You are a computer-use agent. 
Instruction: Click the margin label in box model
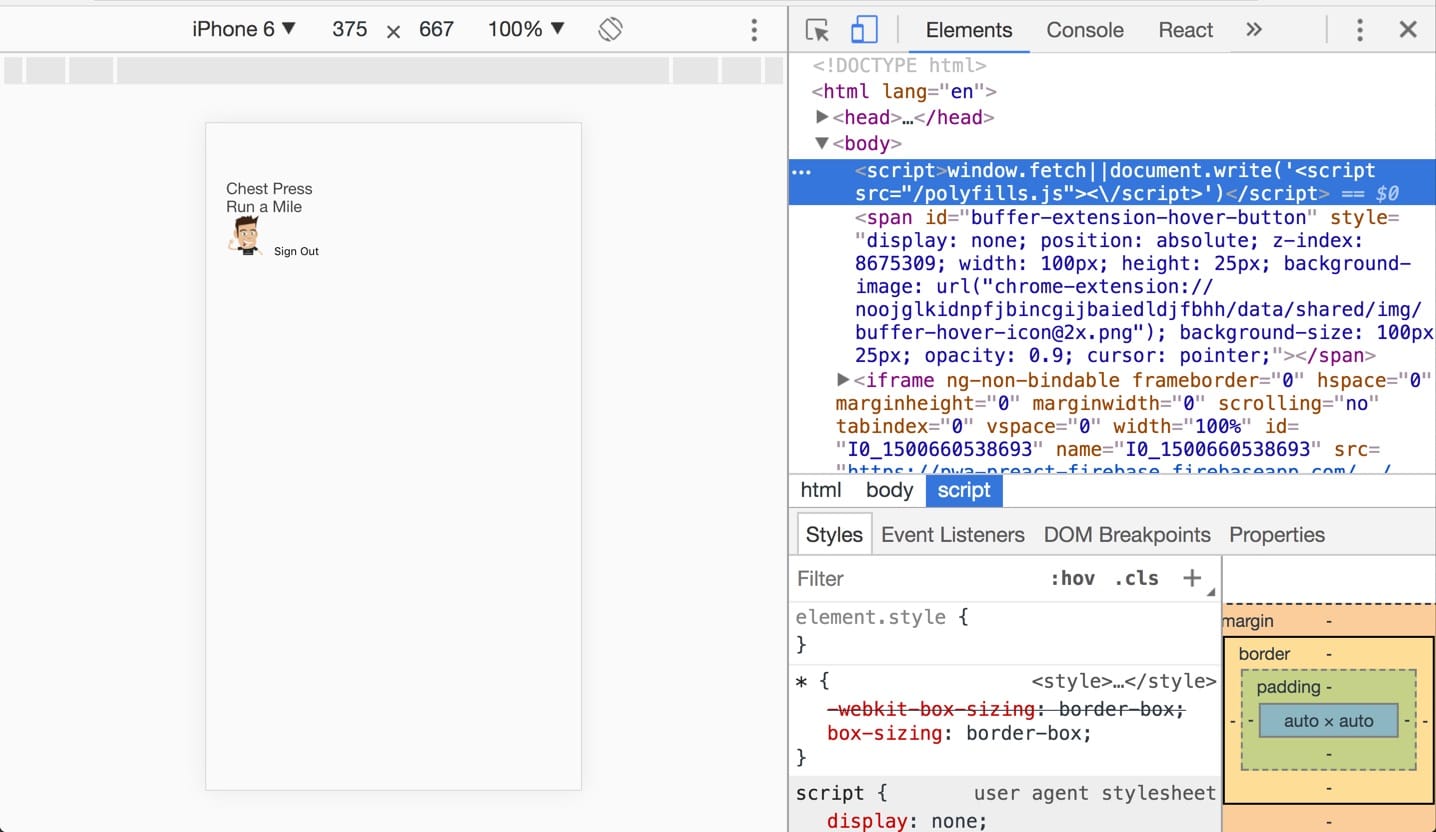pos(1248,621)
